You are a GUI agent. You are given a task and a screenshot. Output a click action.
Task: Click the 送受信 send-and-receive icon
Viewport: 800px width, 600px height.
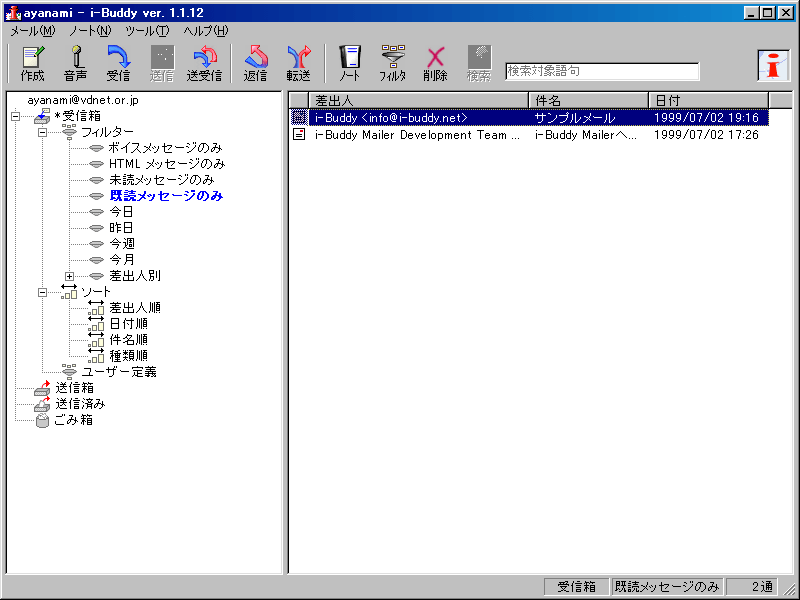tap(205, 63)
